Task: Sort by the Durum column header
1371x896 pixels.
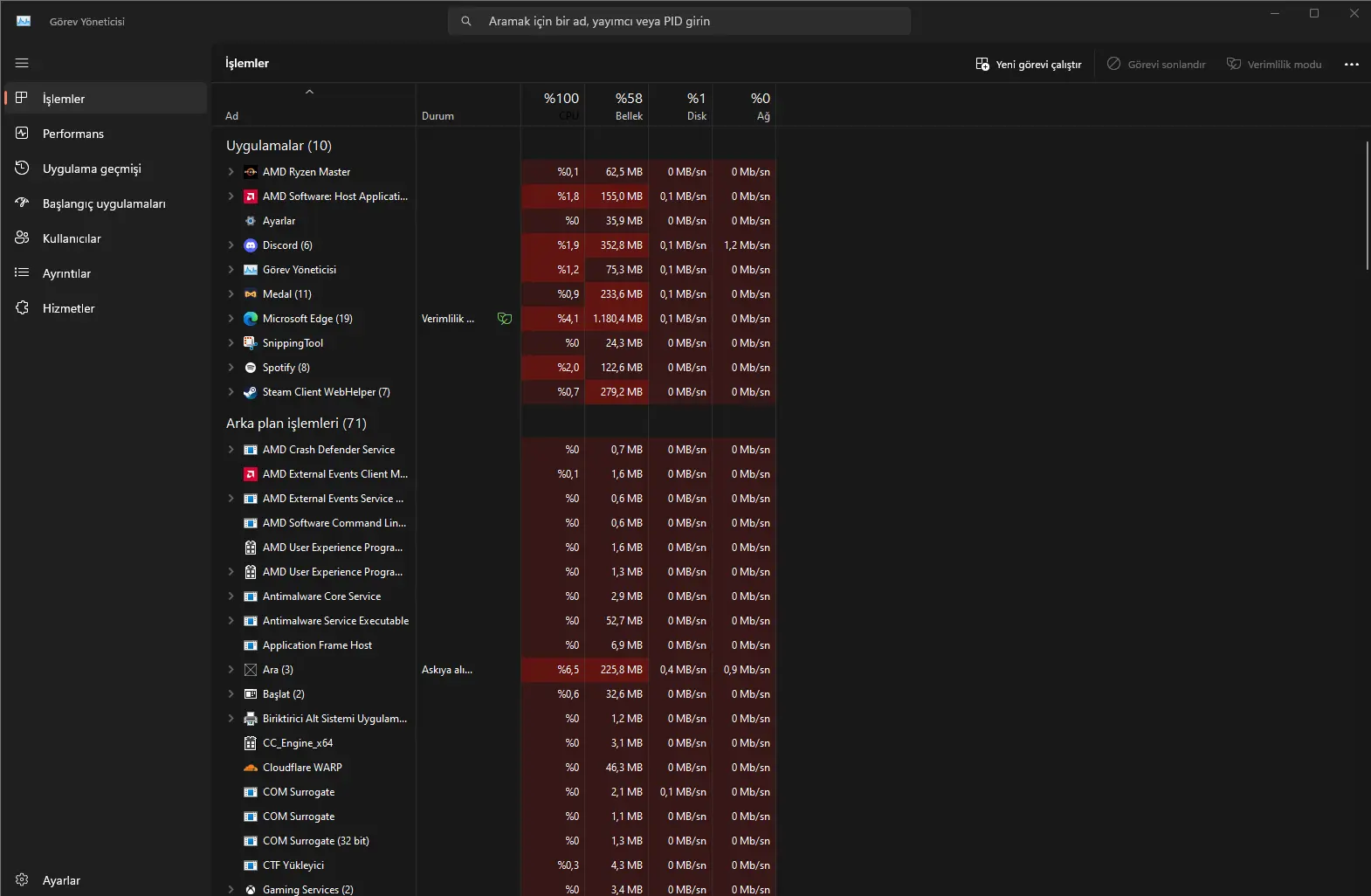Action: pos(468,105)
